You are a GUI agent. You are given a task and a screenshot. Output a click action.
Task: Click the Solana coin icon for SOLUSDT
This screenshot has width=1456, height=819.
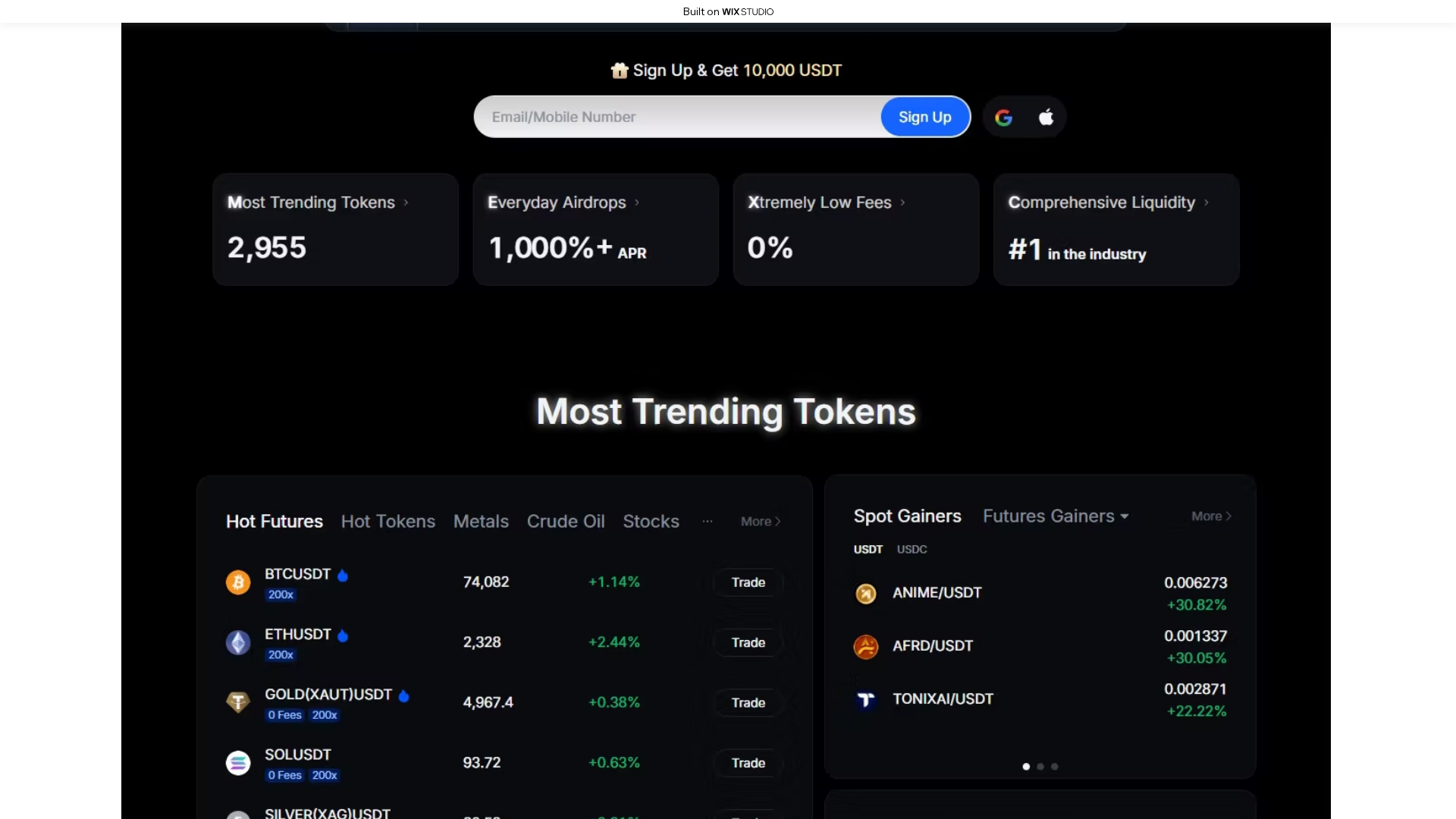pyautogui.click(x=238, y=763)
